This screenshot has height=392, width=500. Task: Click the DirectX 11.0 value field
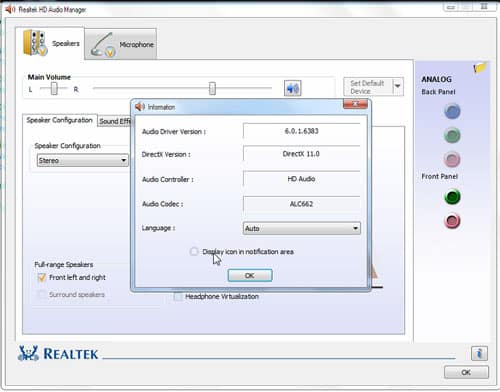pyautogui.click(x=302, y=154)
